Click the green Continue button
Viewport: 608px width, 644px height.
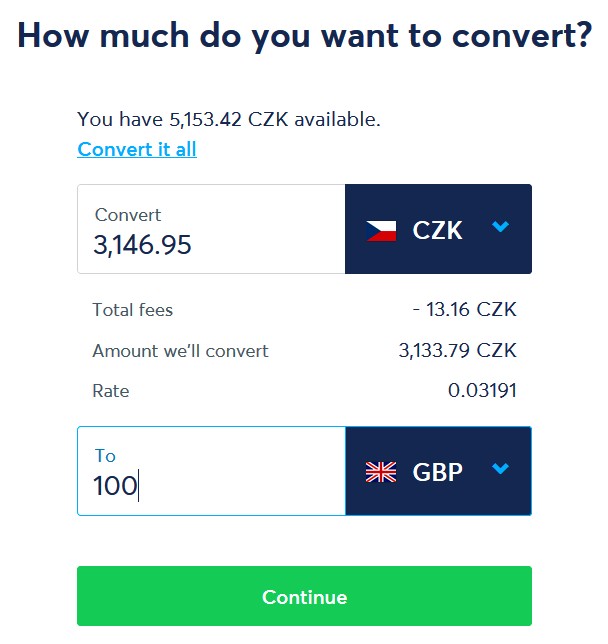[304, 596]
